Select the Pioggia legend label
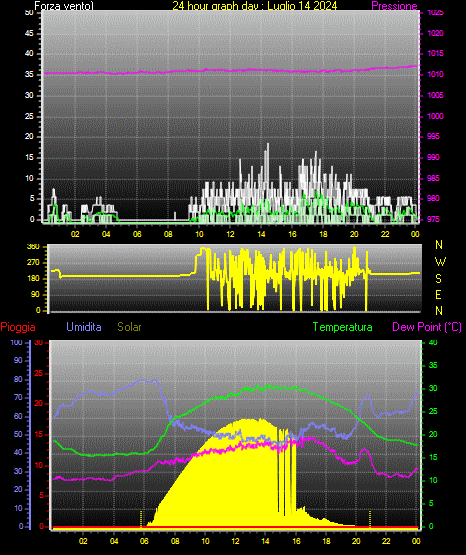 click(x=18, y=327)
